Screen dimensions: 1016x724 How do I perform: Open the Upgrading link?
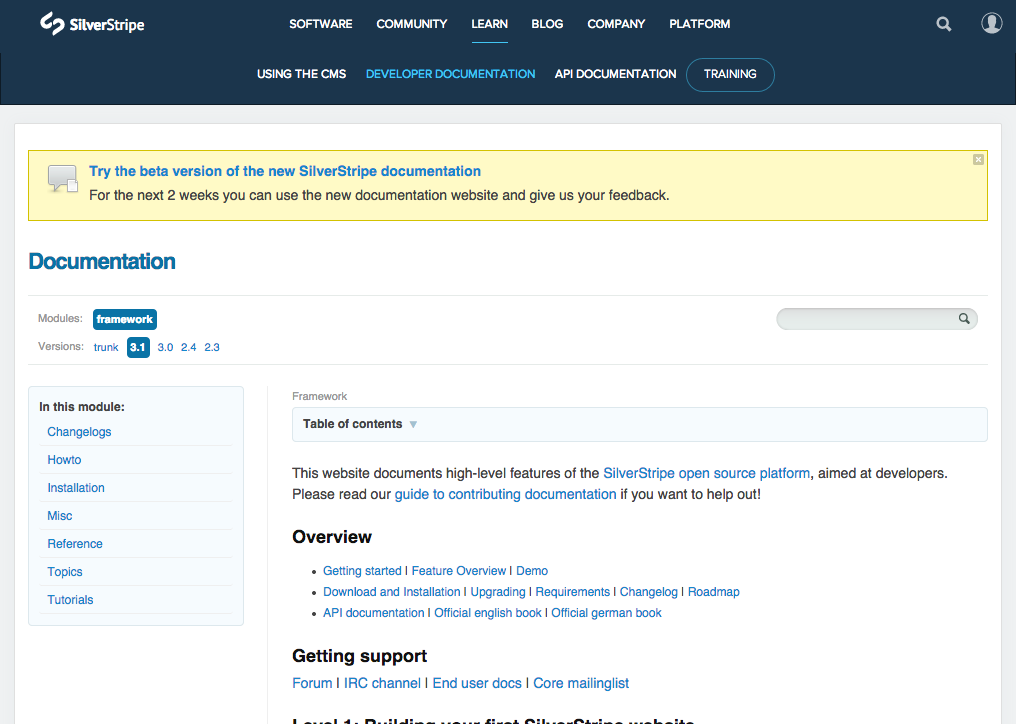click(x=498, y=592)
